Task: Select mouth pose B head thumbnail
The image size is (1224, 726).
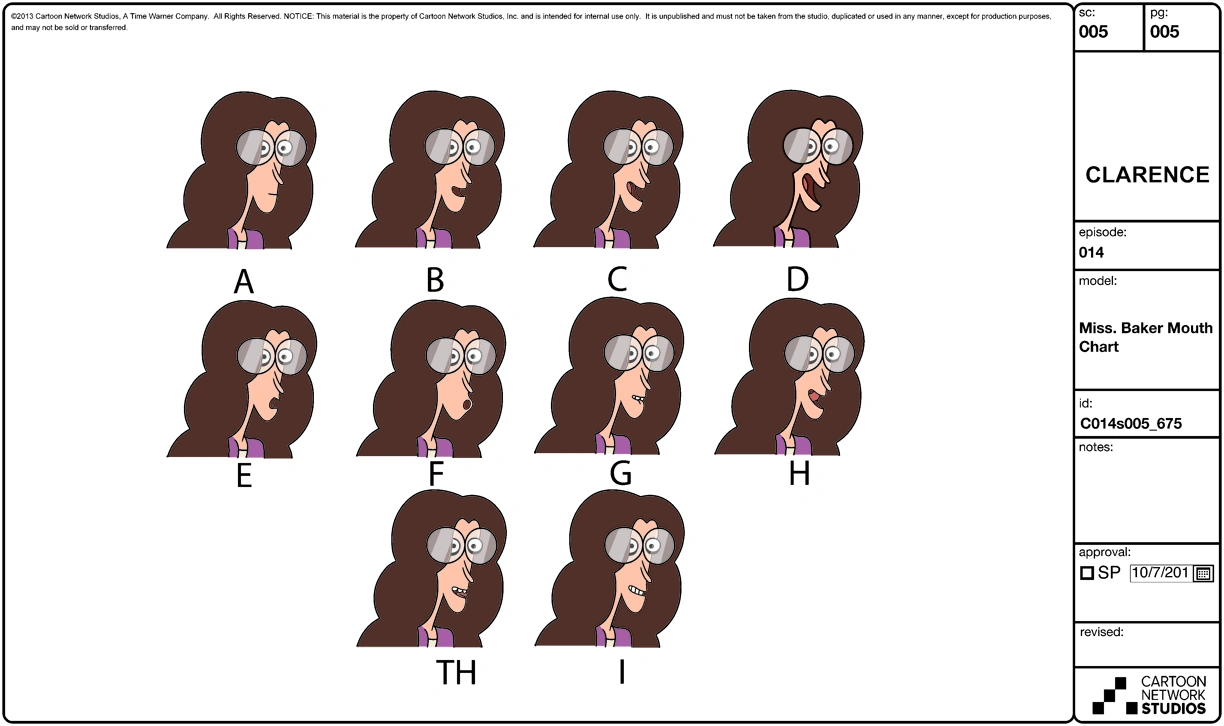Action: coord(431,171)
